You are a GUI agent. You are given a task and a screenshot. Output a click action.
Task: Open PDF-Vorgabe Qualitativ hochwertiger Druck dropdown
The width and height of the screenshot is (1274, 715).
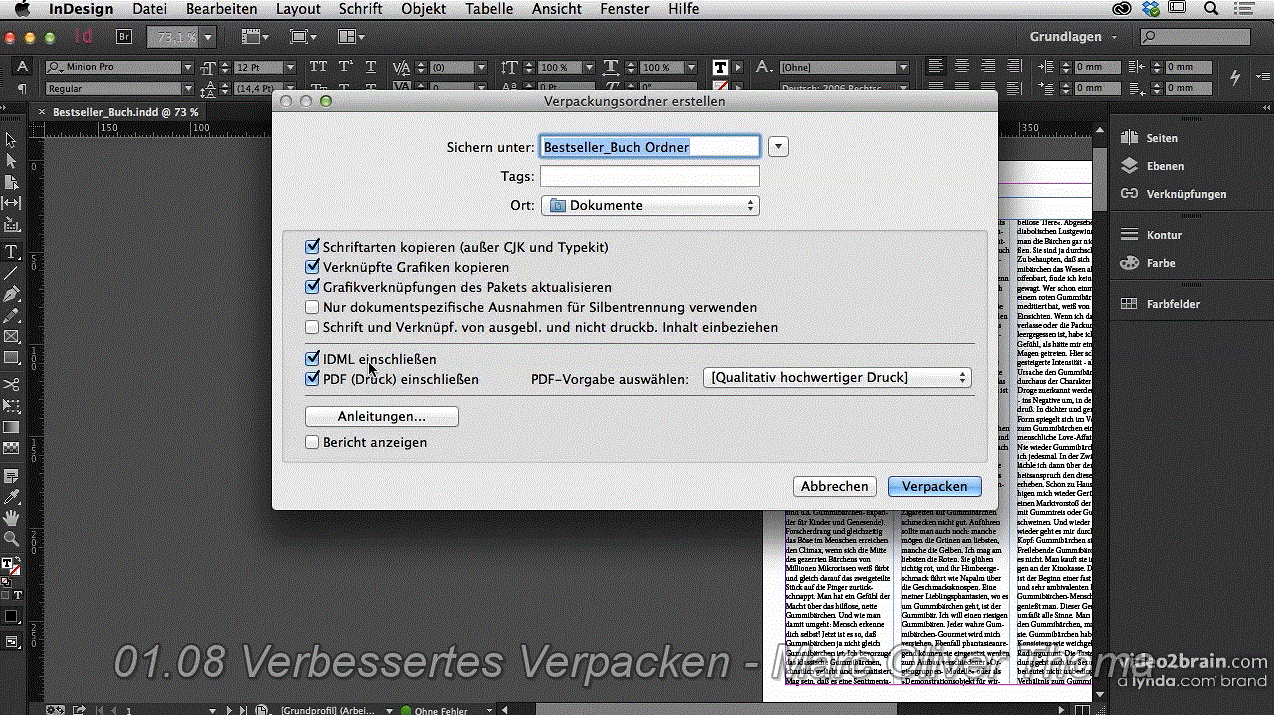(x=837, y=378)
